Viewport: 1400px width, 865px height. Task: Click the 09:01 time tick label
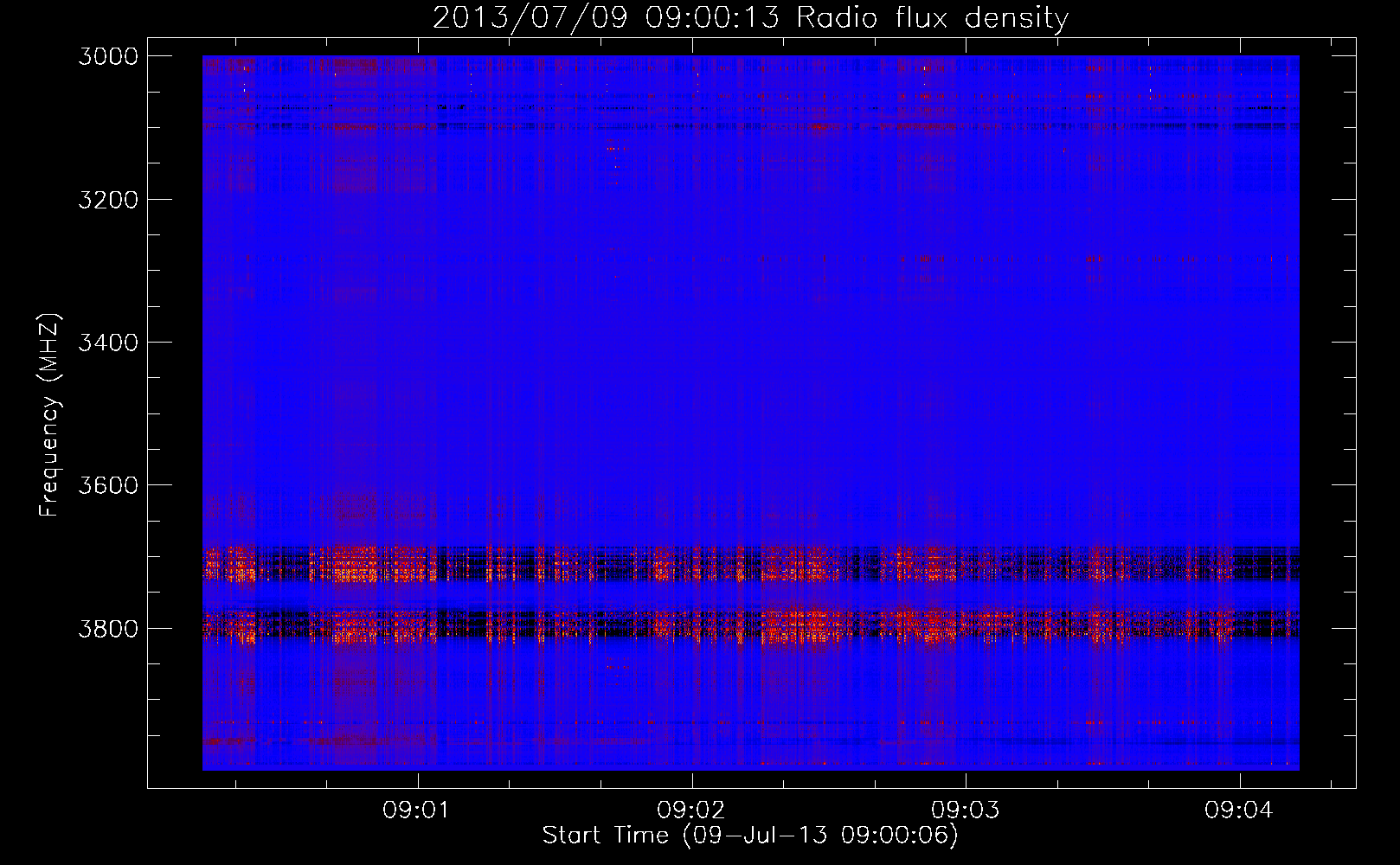[x=418, y=811]
